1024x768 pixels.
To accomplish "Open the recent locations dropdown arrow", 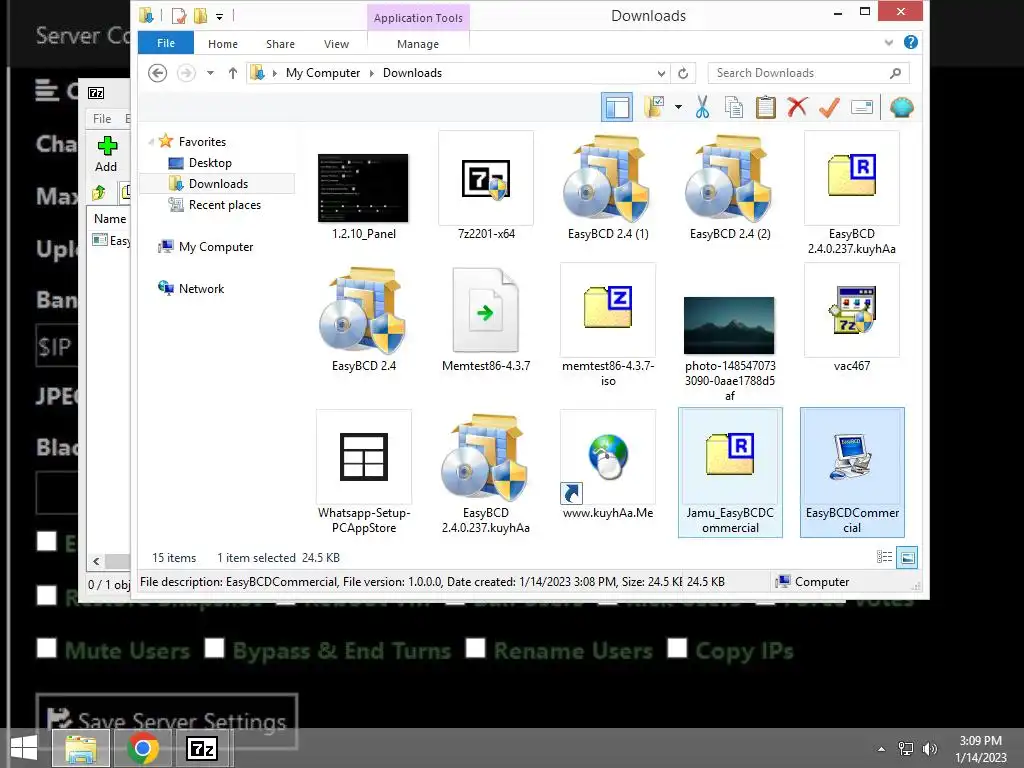I will [x=210, y=73].
